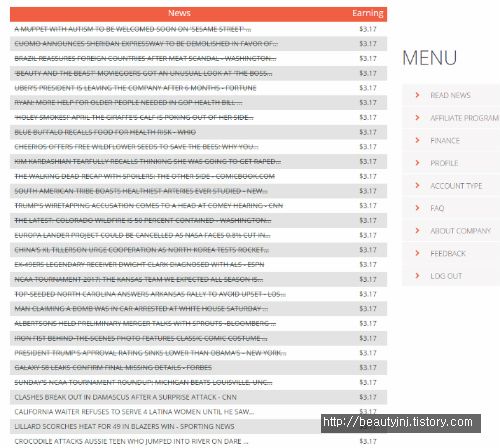Open the Top-Seeded North Carolina Answers news
The width and height of the screenshot is (500, 448).
(x=150, y=294)
